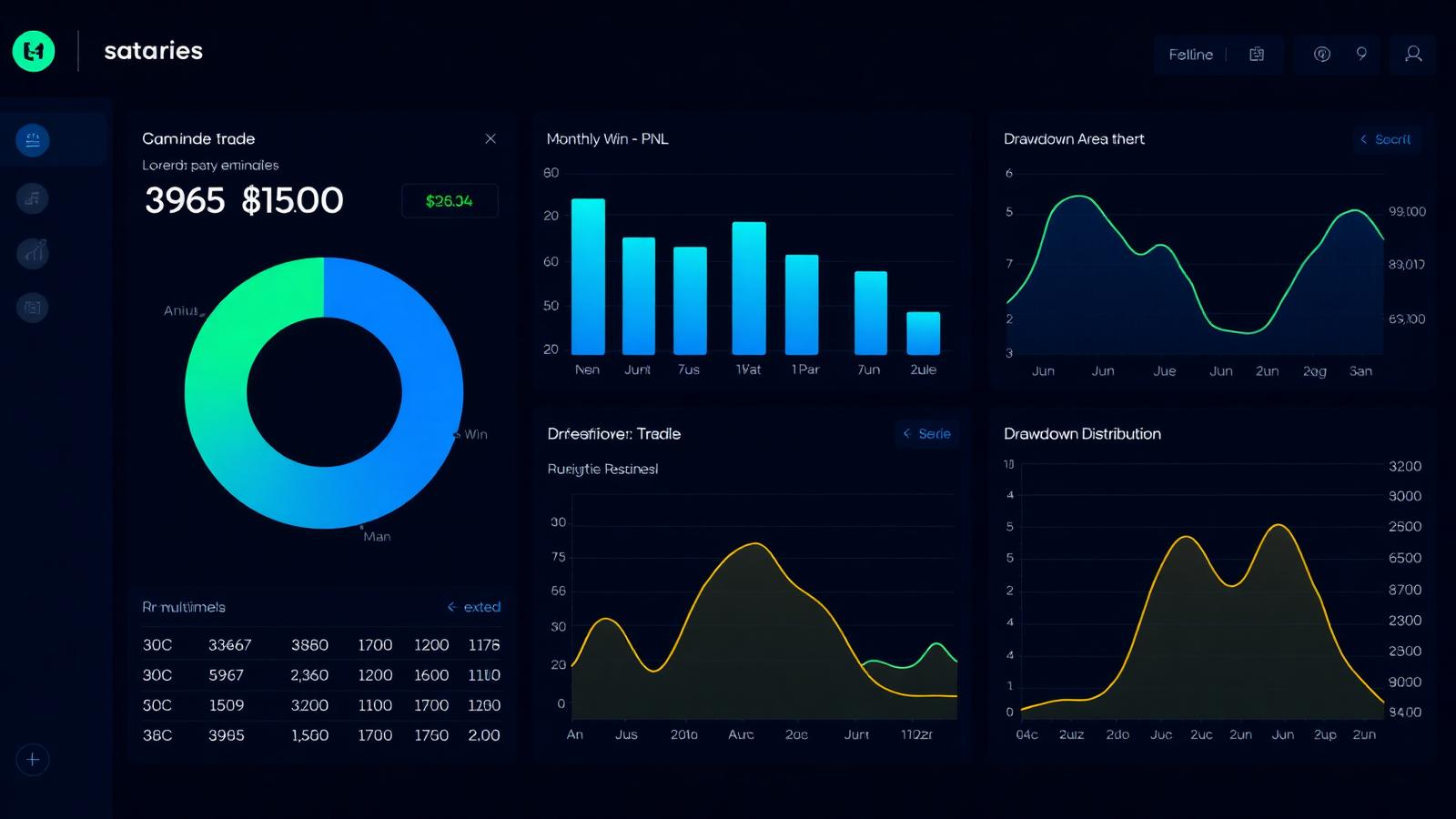Click the Felline button in header
The width and height of the screenshot is (1456, 819).
1191,55
